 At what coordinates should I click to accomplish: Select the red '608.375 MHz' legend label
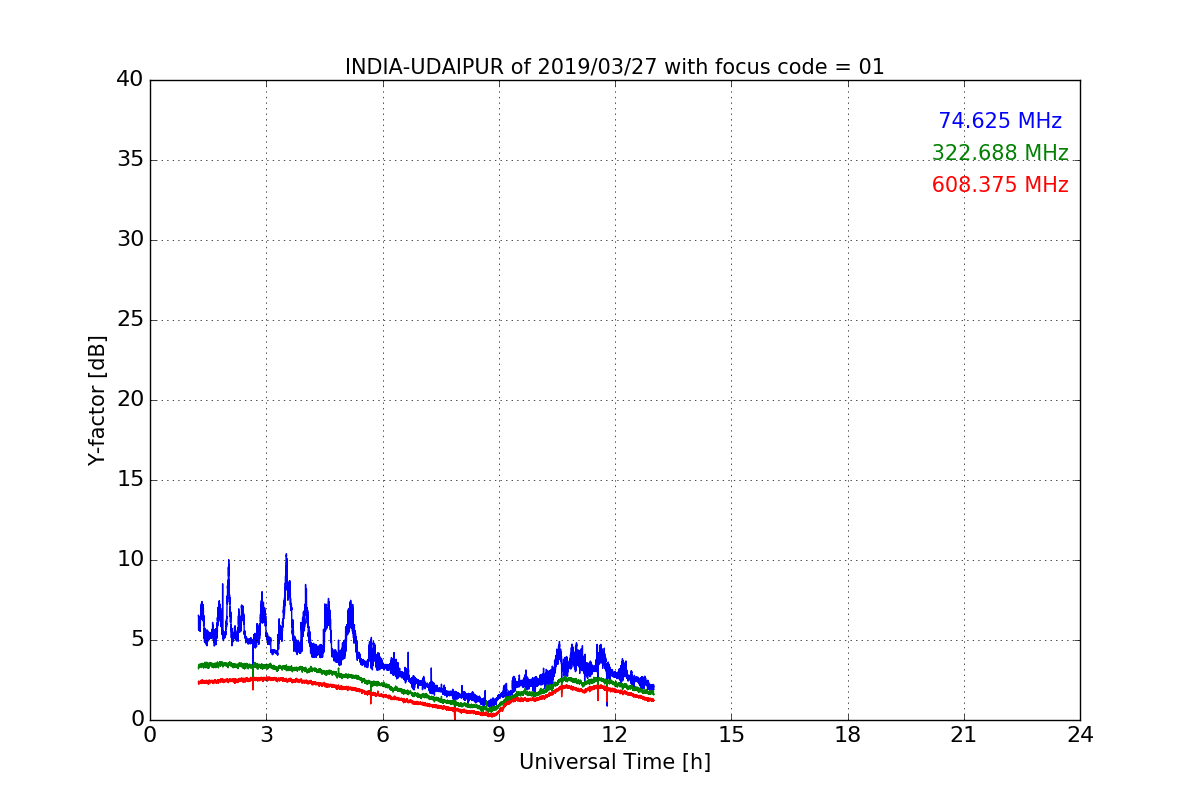pos(1000,185)
